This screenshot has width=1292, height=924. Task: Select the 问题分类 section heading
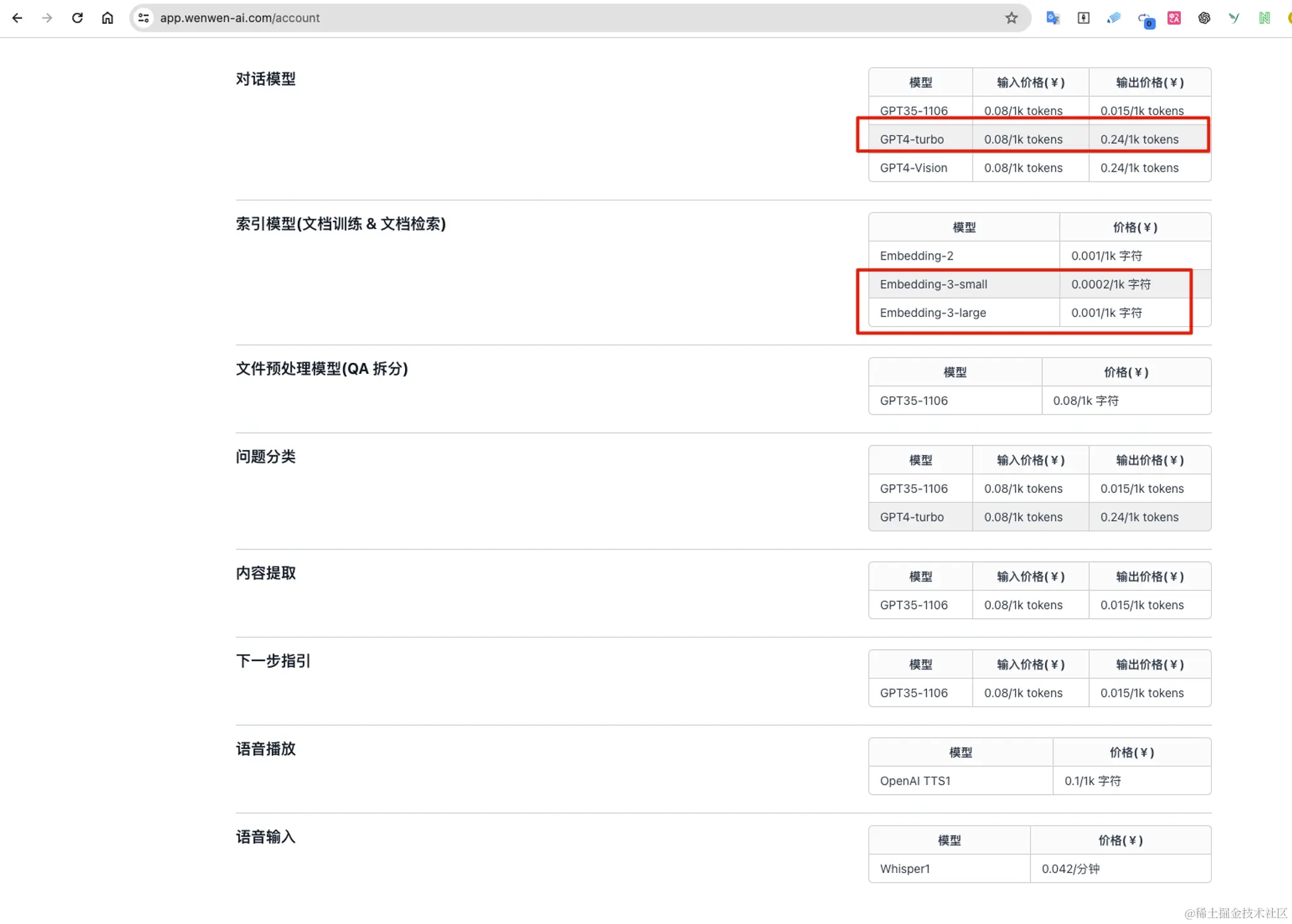pos(266,457)
